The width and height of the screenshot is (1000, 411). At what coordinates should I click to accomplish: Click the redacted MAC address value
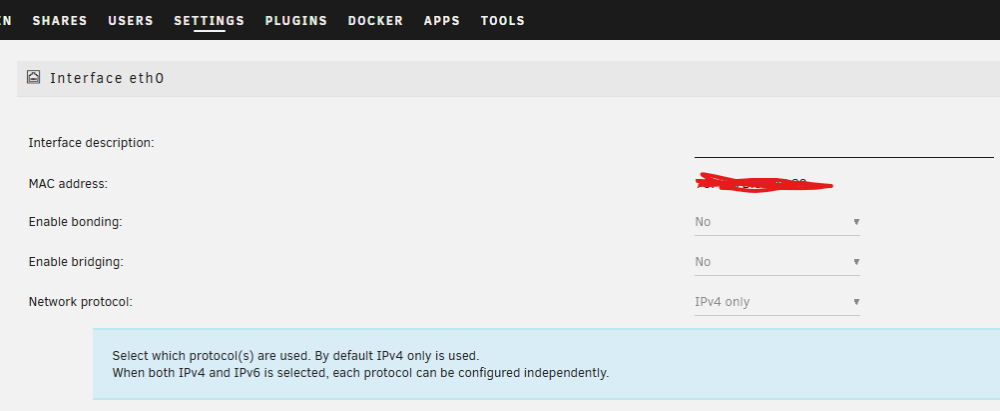point(764,183)
